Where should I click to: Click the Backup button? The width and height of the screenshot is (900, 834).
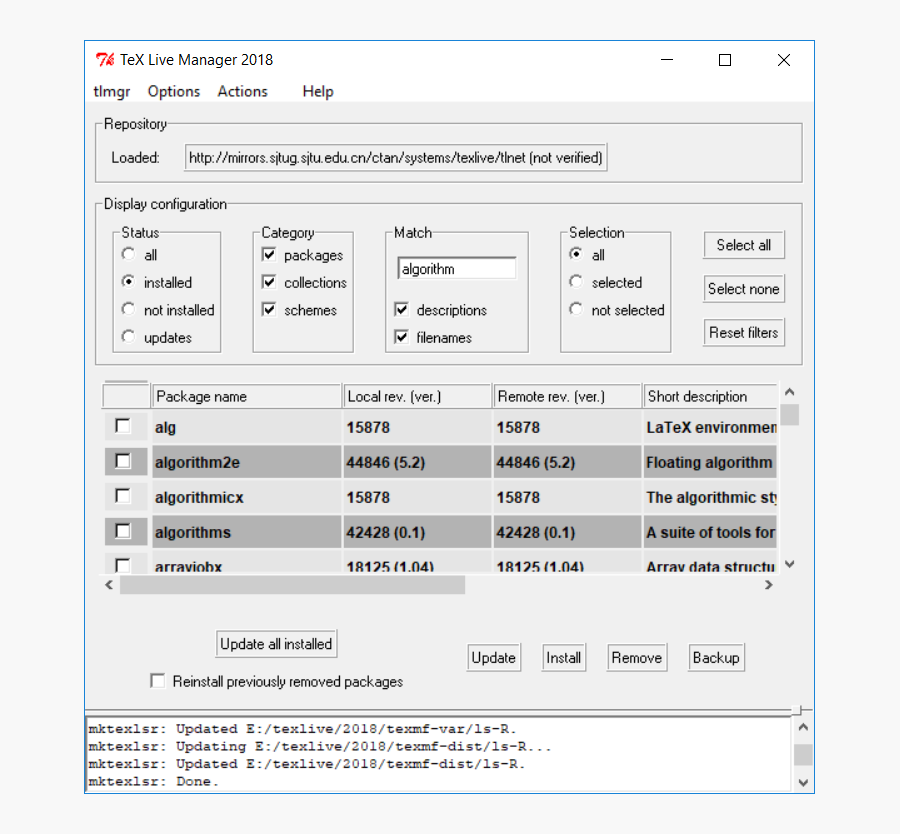pyautogui.click(x=716, y=658)
